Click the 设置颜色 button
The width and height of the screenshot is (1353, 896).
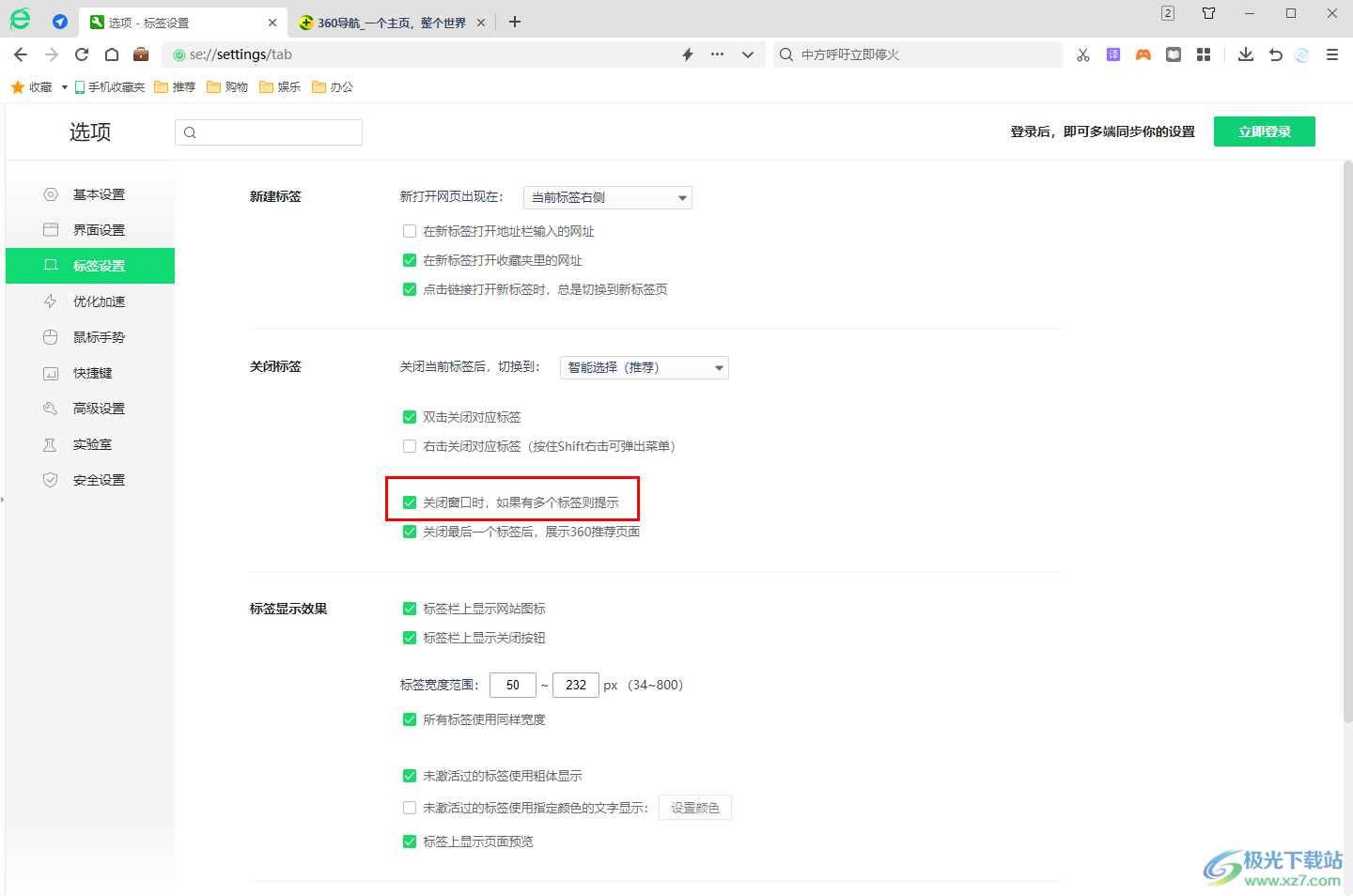(695, 808)
